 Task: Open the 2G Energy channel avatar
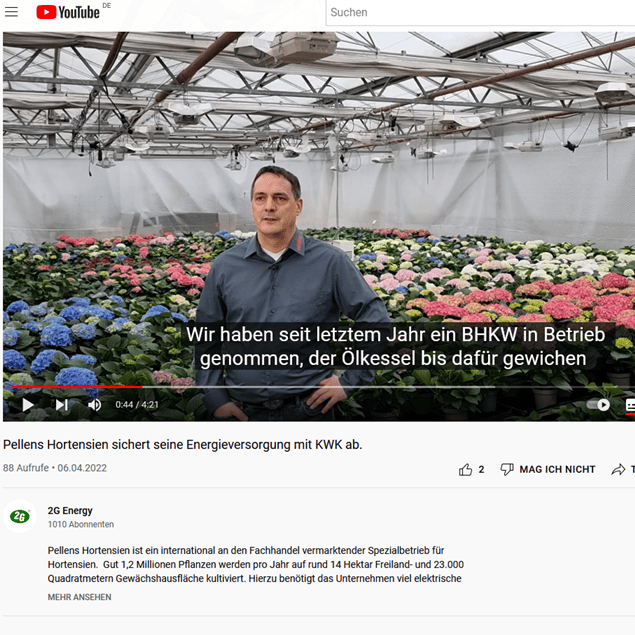point(19,516)
